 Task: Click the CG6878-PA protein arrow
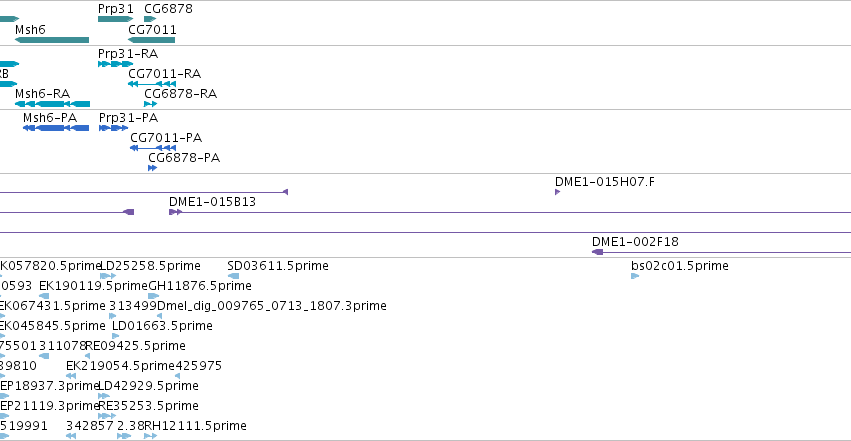click(153, 168)
